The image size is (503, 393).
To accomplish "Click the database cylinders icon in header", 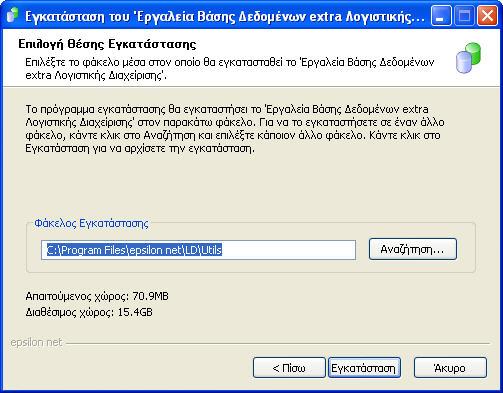I will [x=468, y=58].
